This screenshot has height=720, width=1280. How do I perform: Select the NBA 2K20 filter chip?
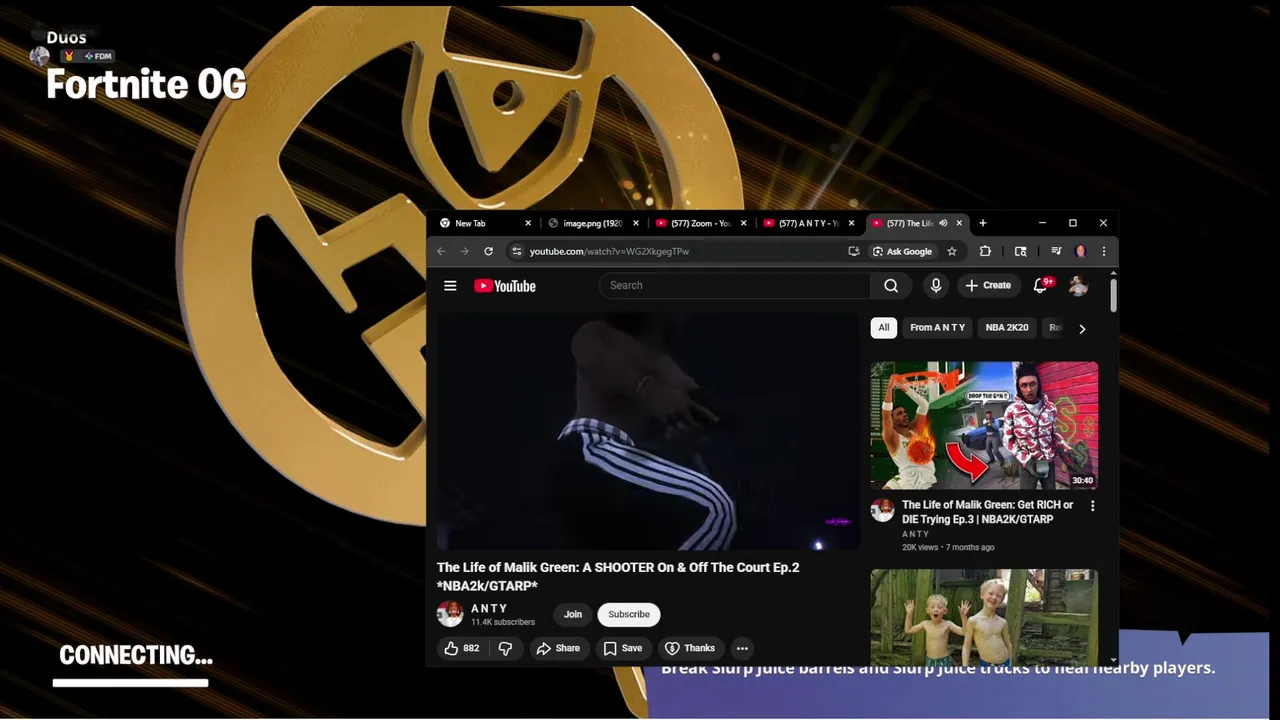coord(1007,328)
